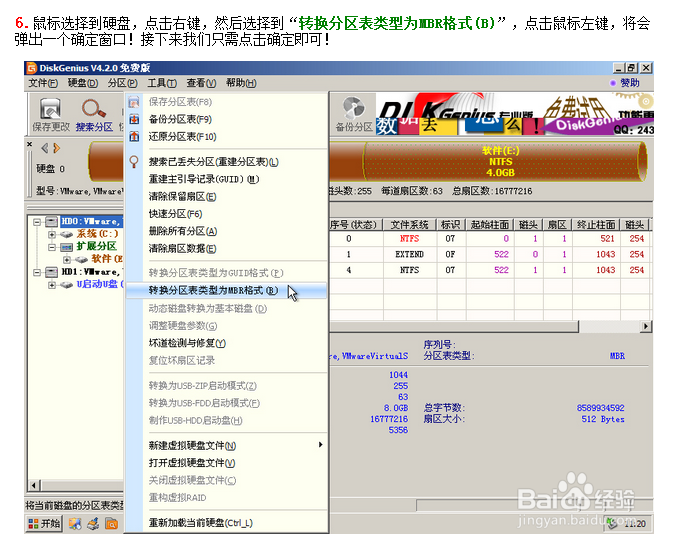Choose 搜索已丢失分区(重建分区表) item
675x544 pixels.
pyautogui.click(x=226, y=162)
